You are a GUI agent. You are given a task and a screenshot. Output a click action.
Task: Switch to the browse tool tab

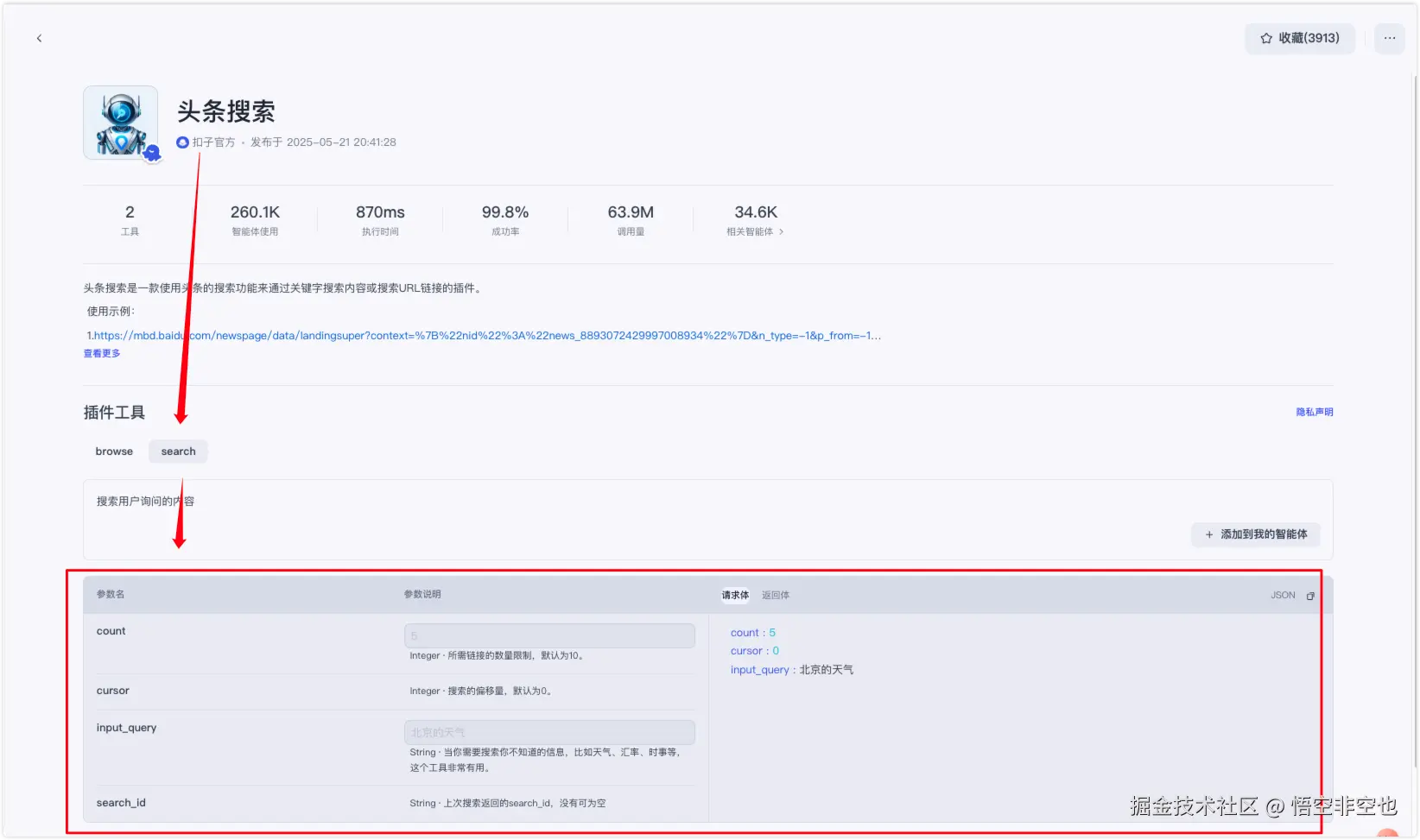[x=114, y=452]
